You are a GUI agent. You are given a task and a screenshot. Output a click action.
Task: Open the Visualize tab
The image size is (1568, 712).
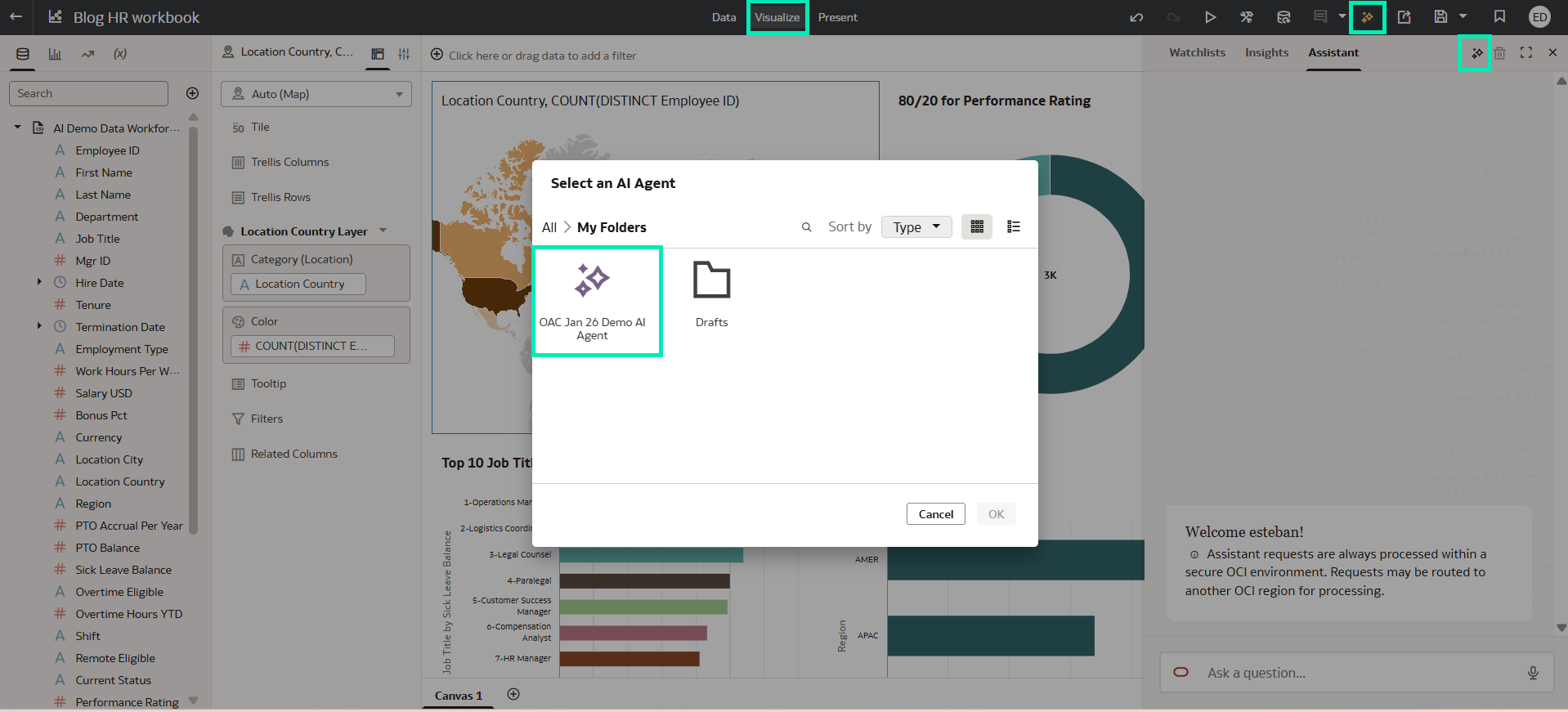point(777,17)
